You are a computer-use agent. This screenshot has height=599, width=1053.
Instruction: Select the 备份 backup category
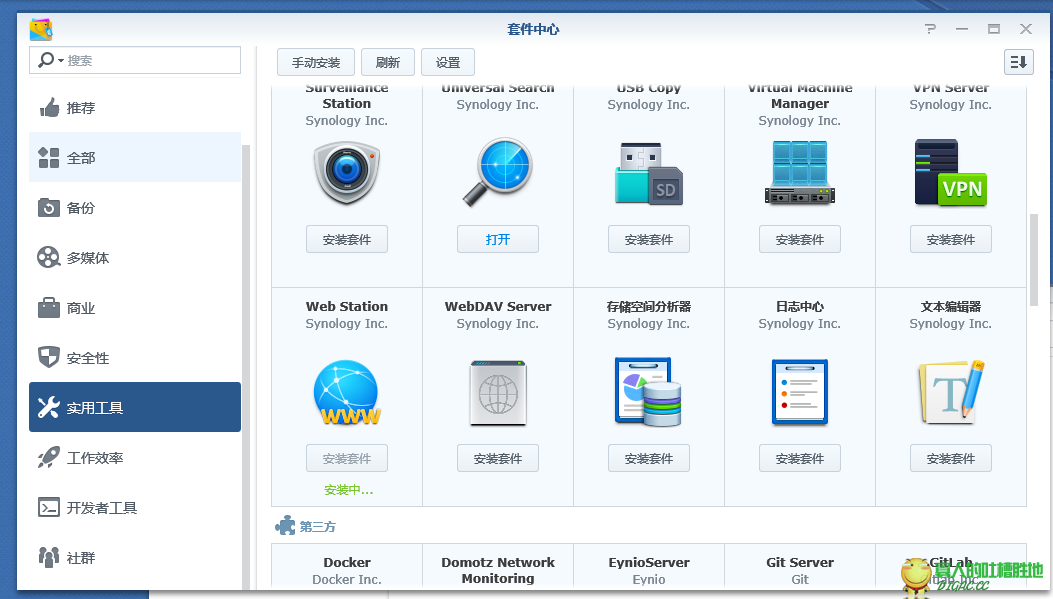pyautogui.click(x=135, y=208)
